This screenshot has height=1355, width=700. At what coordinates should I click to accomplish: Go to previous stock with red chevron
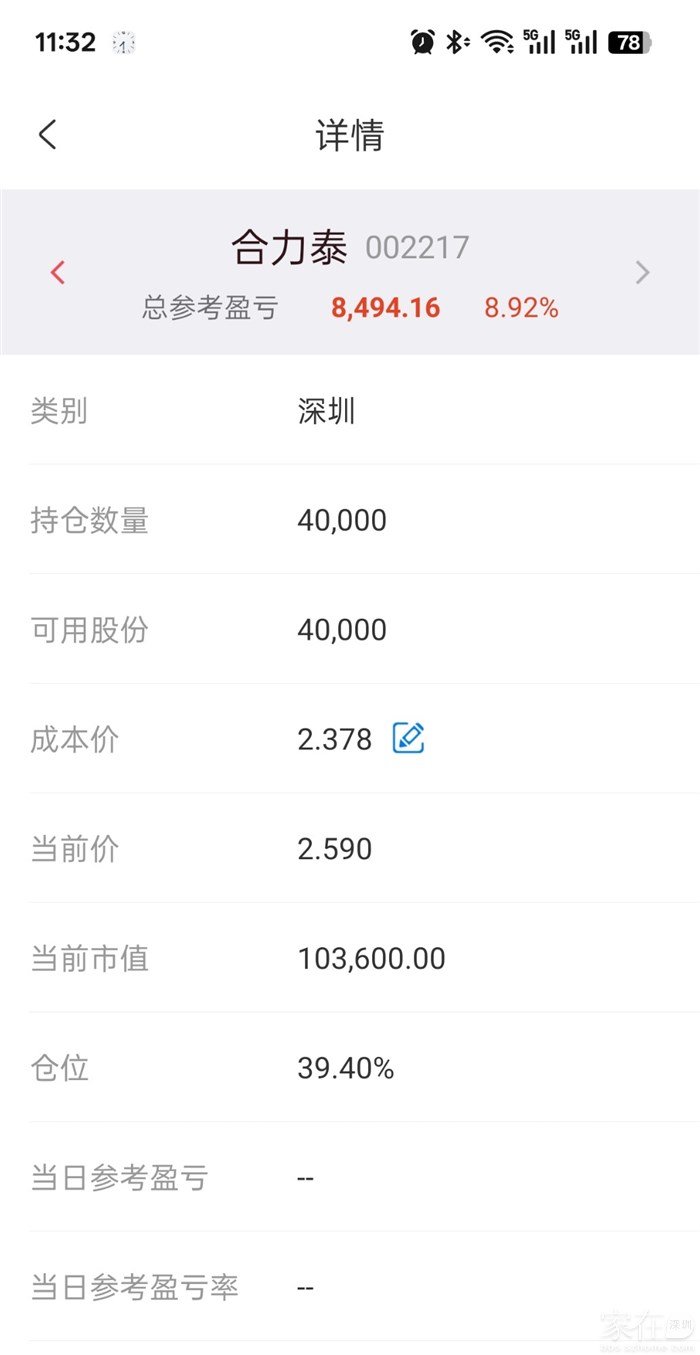(58, 272)
